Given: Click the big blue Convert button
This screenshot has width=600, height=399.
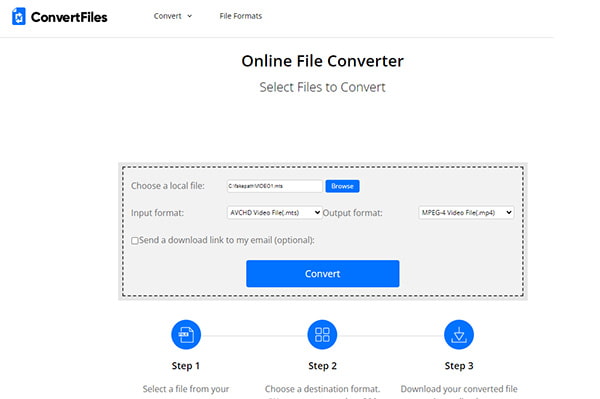Looking at the screenshot, I should pyautogui.click(x=323, y=274).
